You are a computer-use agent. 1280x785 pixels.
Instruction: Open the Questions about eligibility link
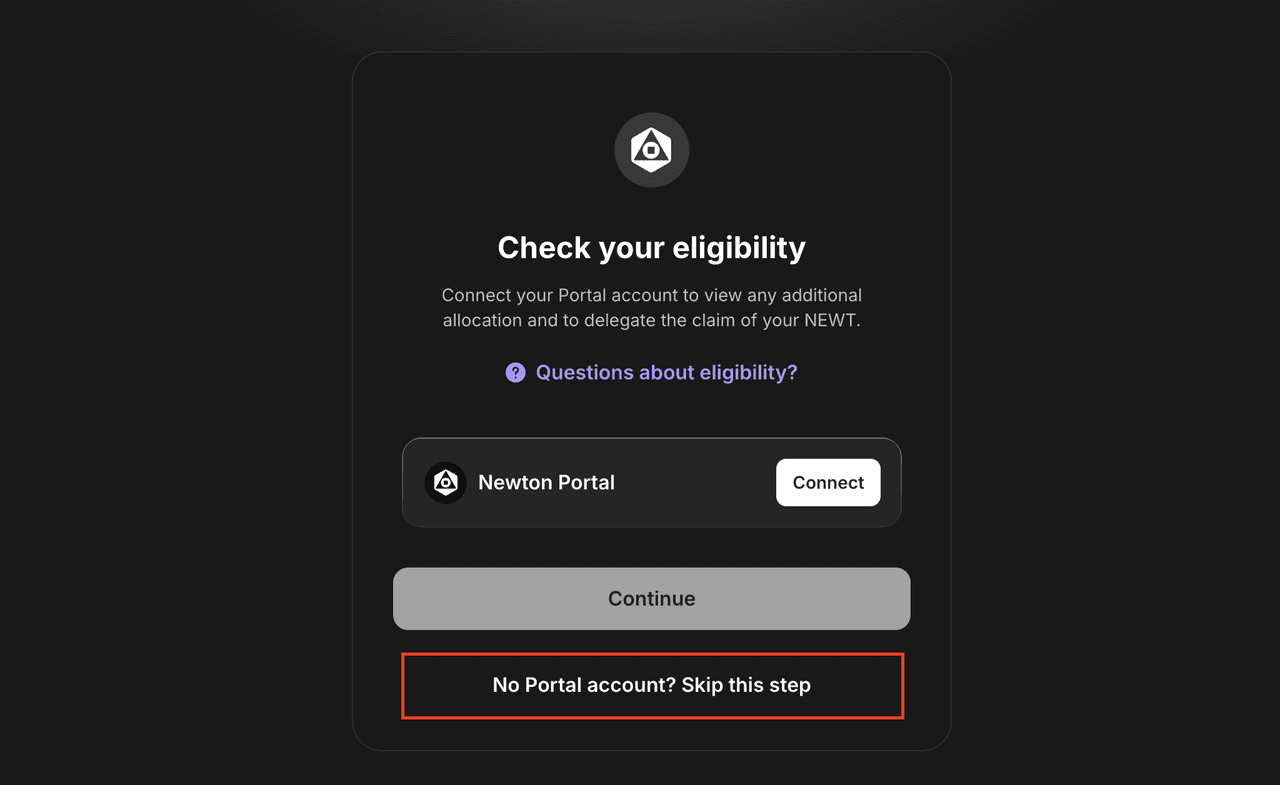point(666,373)
